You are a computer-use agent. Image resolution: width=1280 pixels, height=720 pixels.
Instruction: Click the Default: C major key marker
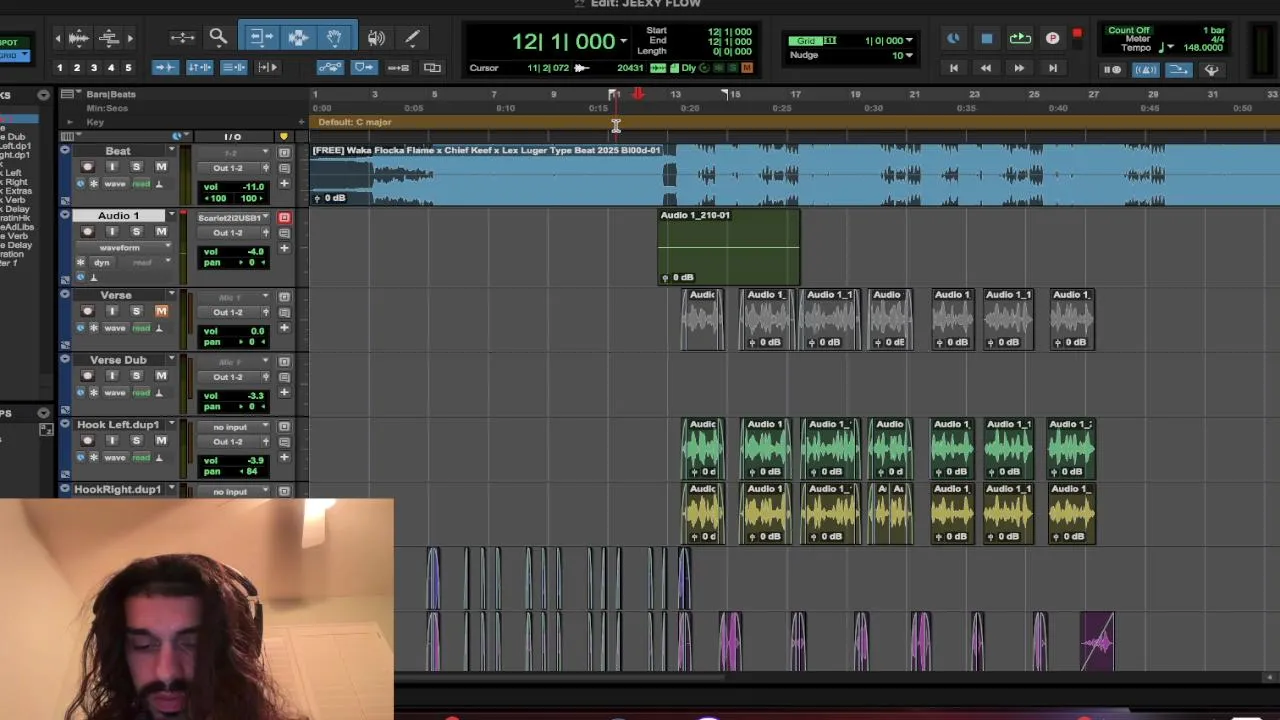pyautogui.click(x=354, y=122)
